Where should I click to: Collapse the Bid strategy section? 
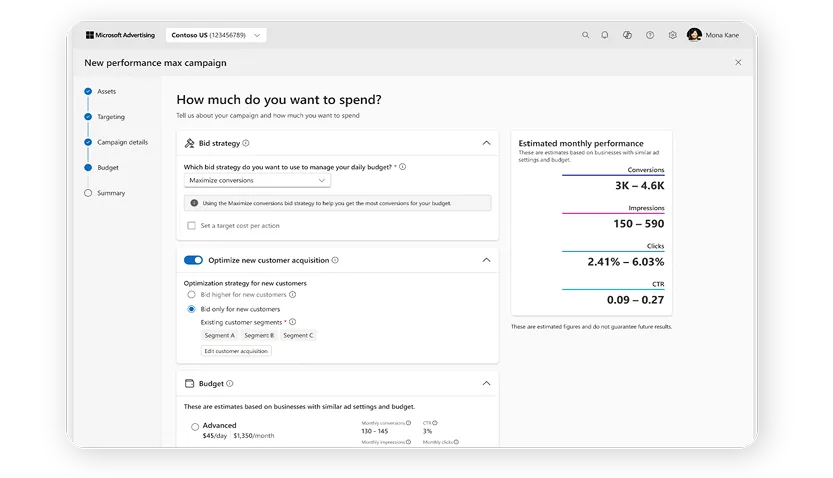[x=486, y=143]
